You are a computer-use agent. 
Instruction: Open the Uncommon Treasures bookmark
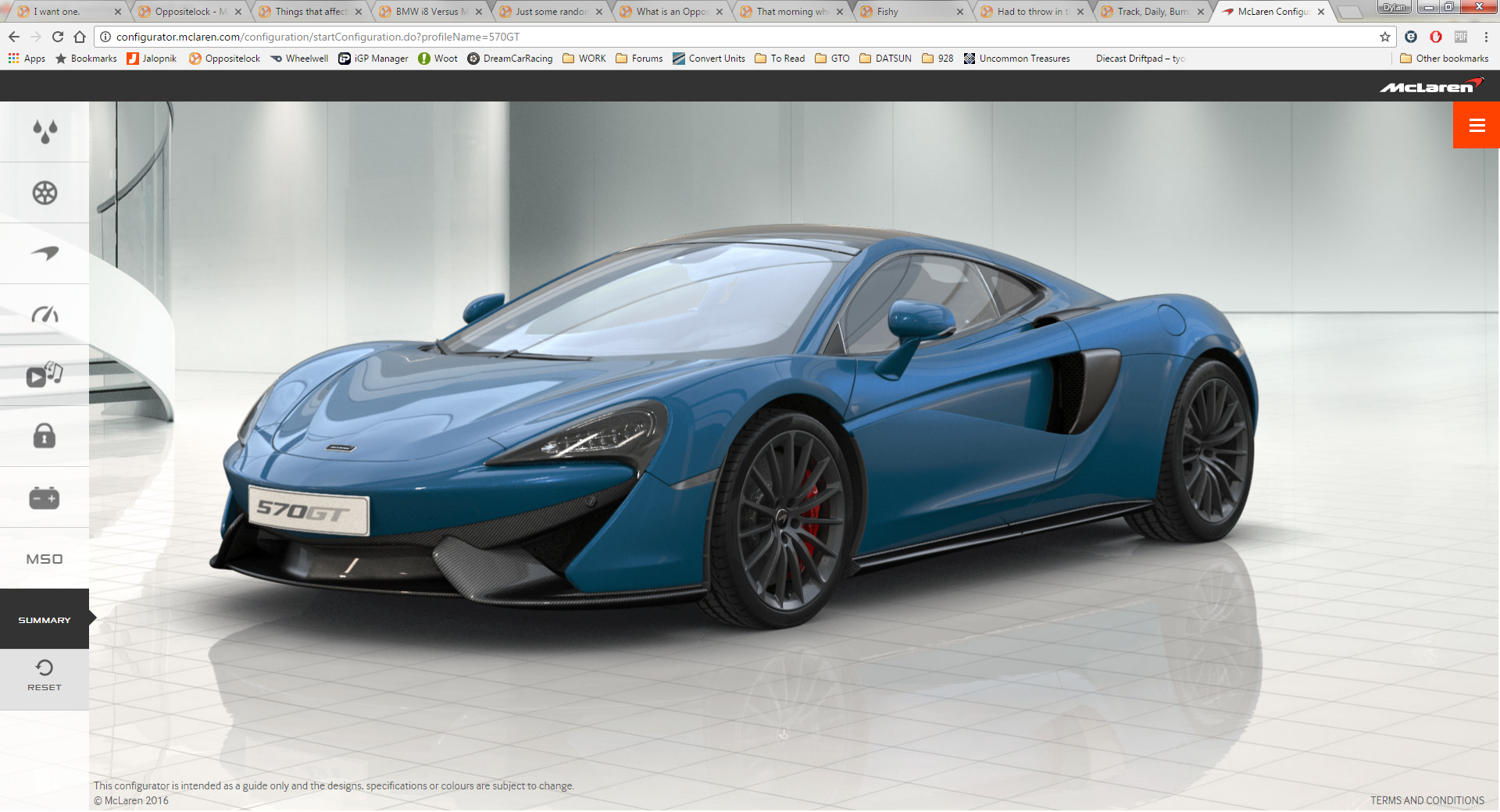click(1017, 59)
